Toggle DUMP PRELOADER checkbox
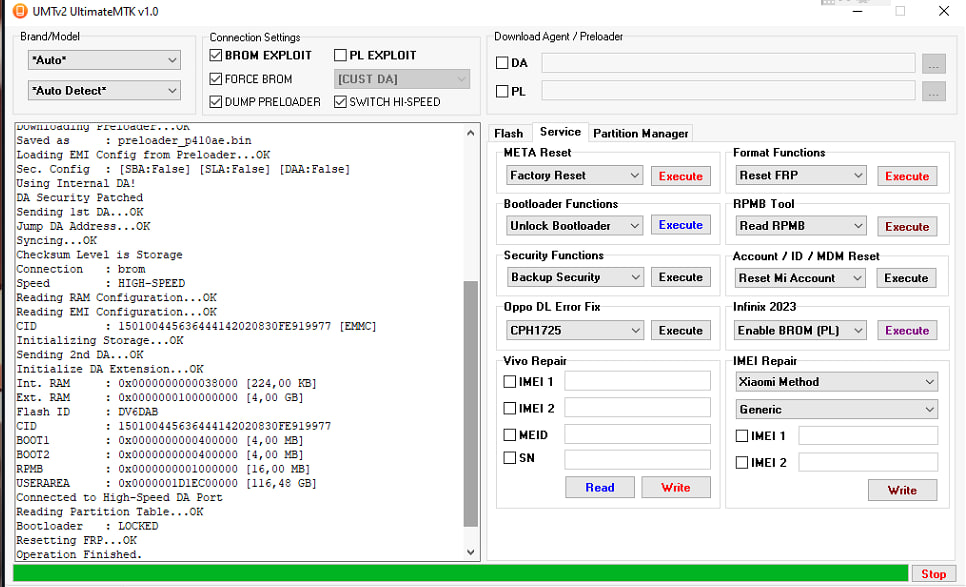Screen dimensions: 966x587 [x=216, y=102]
